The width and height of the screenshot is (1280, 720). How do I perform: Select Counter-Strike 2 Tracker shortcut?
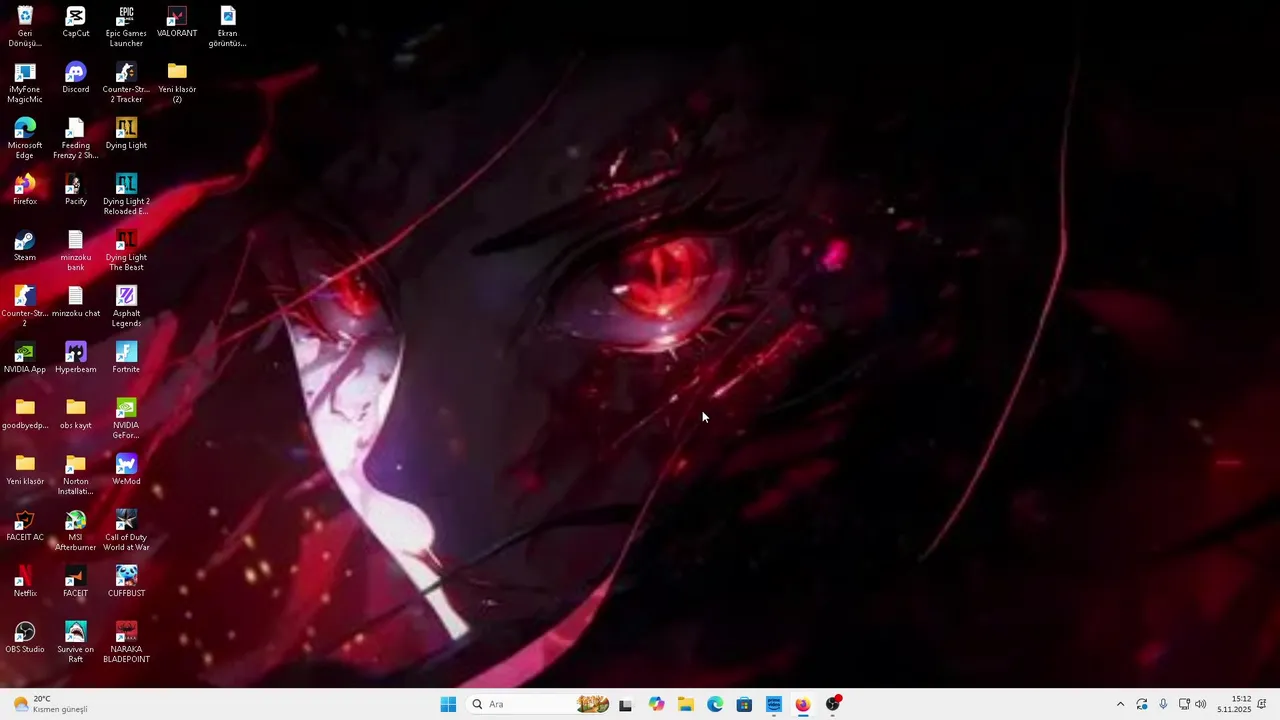click(x=126, y=83)
